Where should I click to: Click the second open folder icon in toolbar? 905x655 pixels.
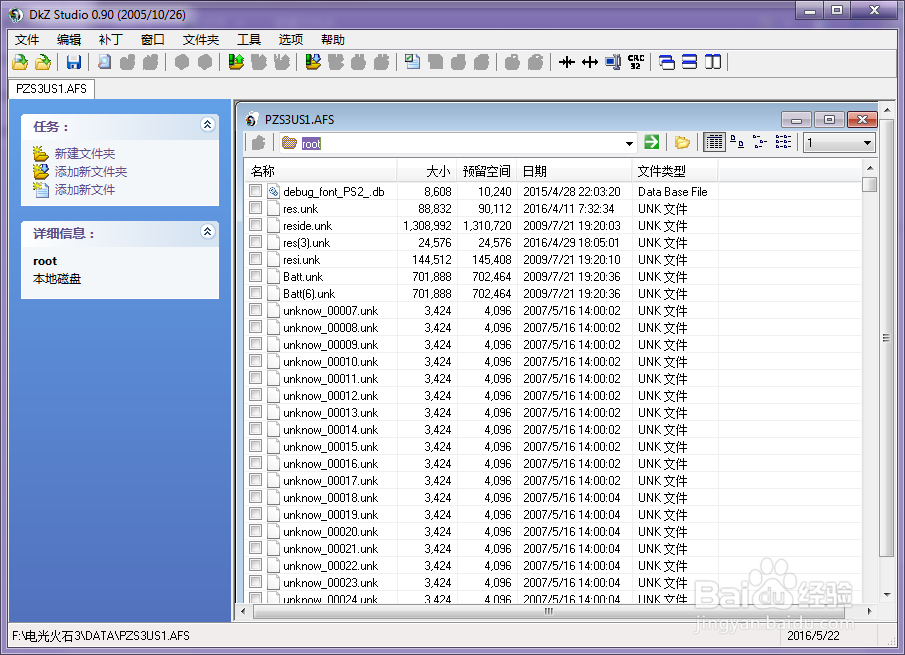tap(43, 62)
